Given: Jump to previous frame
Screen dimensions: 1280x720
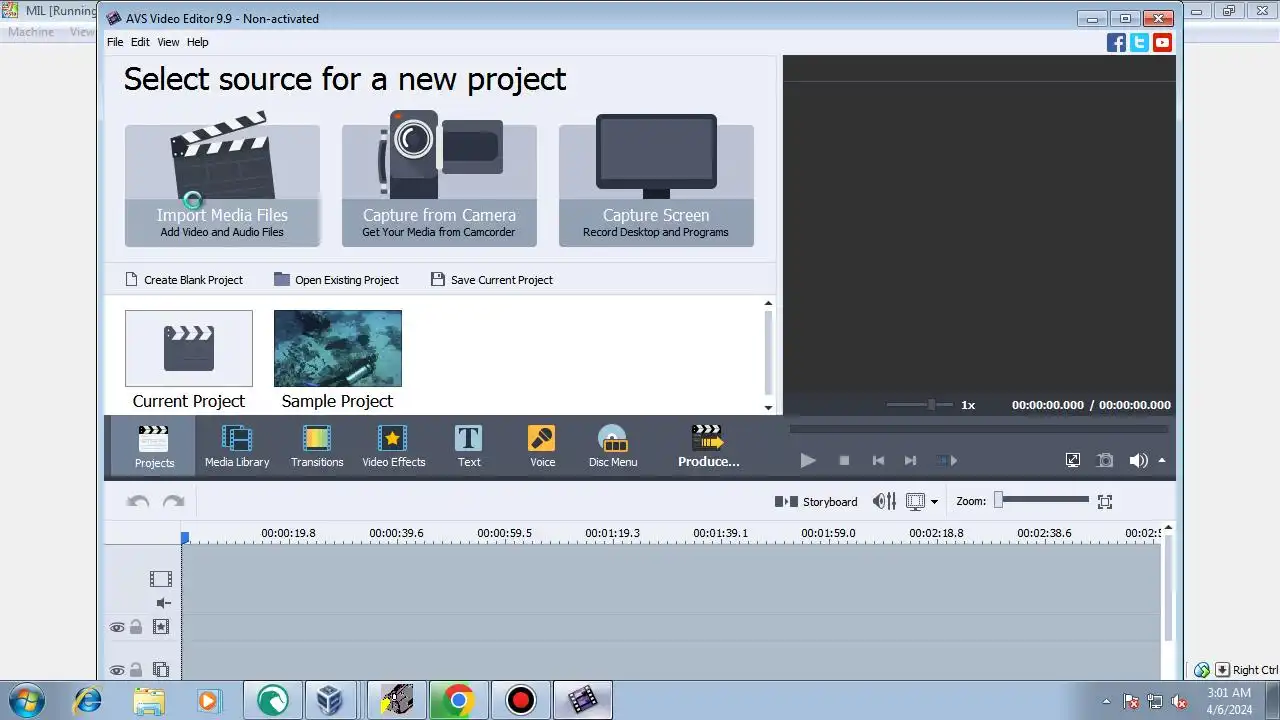Looking at the screenshot, I should (878, 460).
